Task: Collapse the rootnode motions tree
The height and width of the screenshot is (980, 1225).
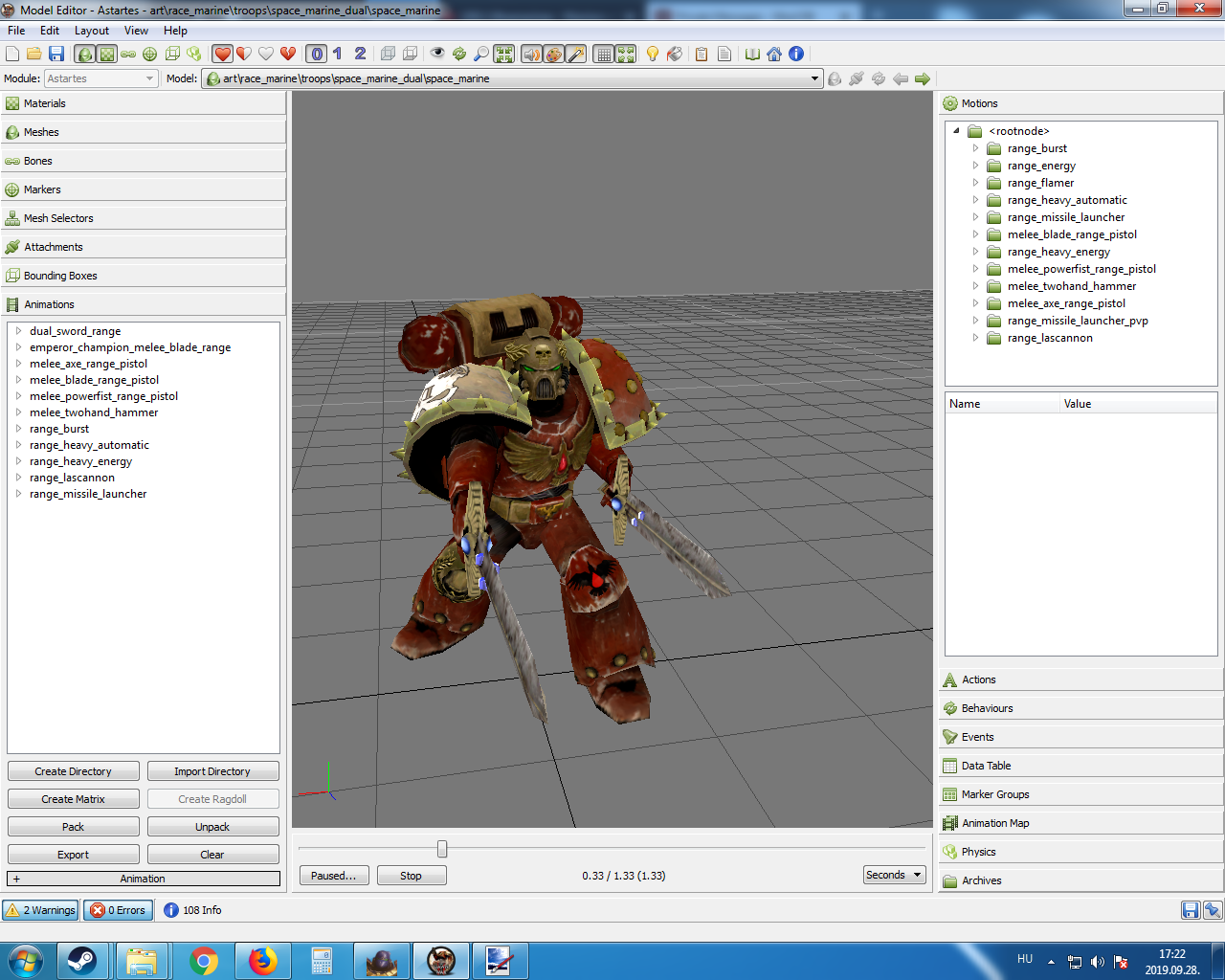Action: [956, 131]
